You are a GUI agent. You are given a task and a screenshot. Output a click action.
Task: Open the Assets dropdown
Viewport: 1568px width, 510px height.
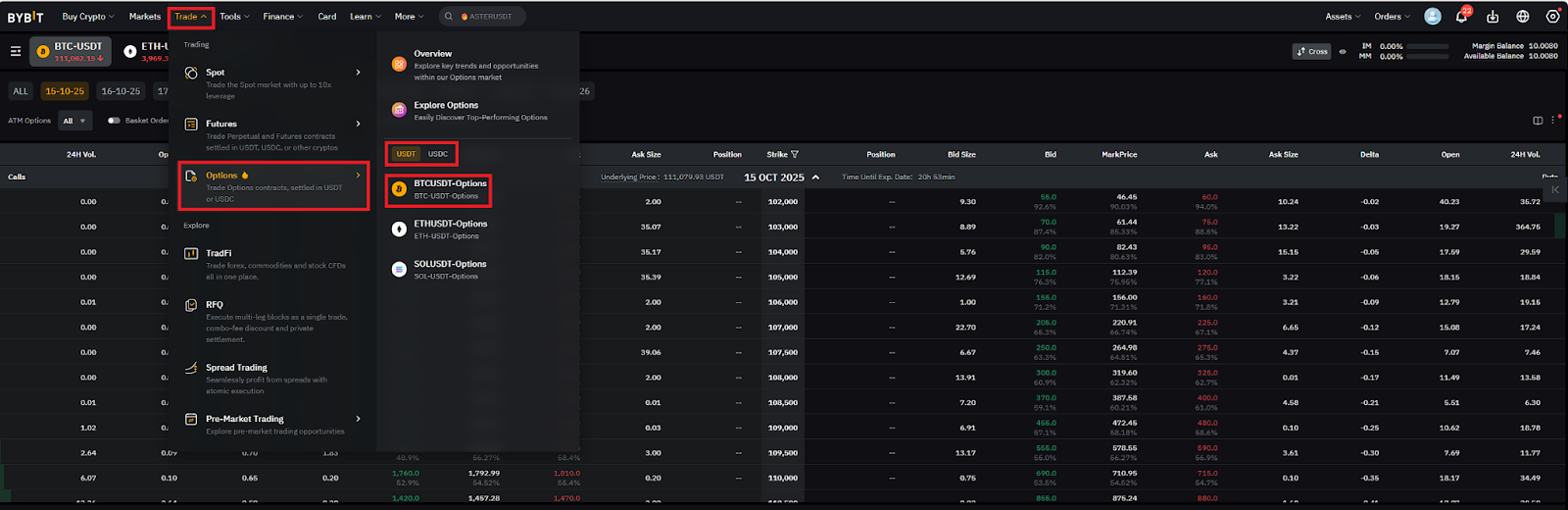click(x=1344, y=17)
